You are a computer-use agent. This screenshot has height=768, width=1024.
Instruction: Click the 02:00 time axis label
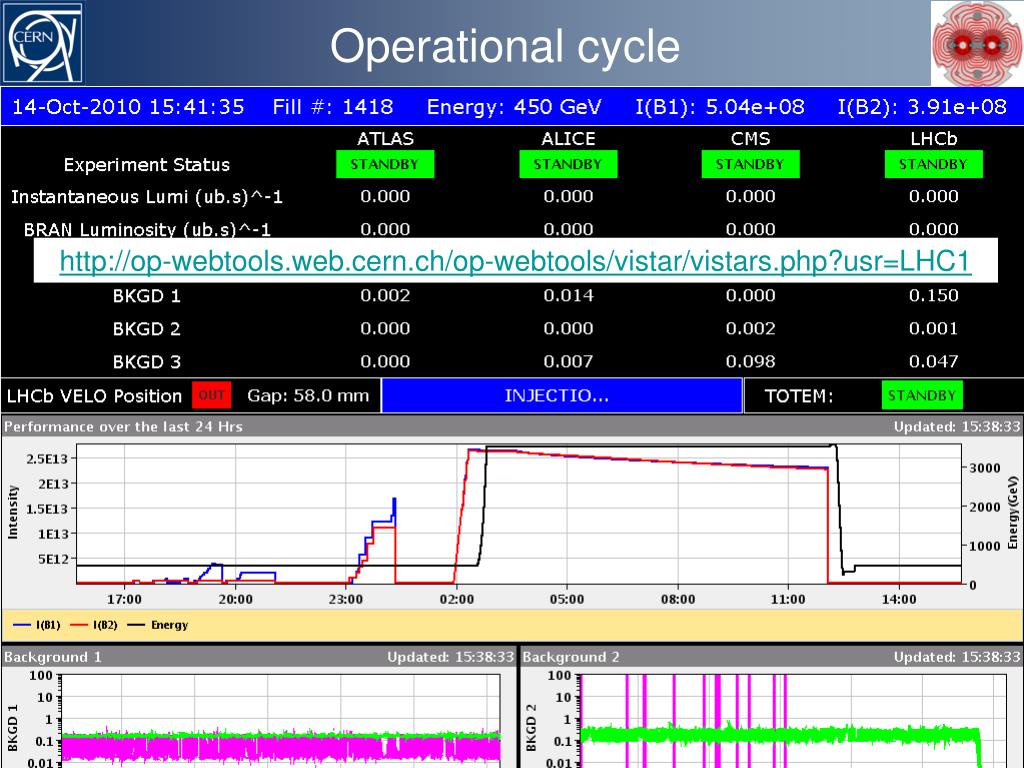pos(456,600)
